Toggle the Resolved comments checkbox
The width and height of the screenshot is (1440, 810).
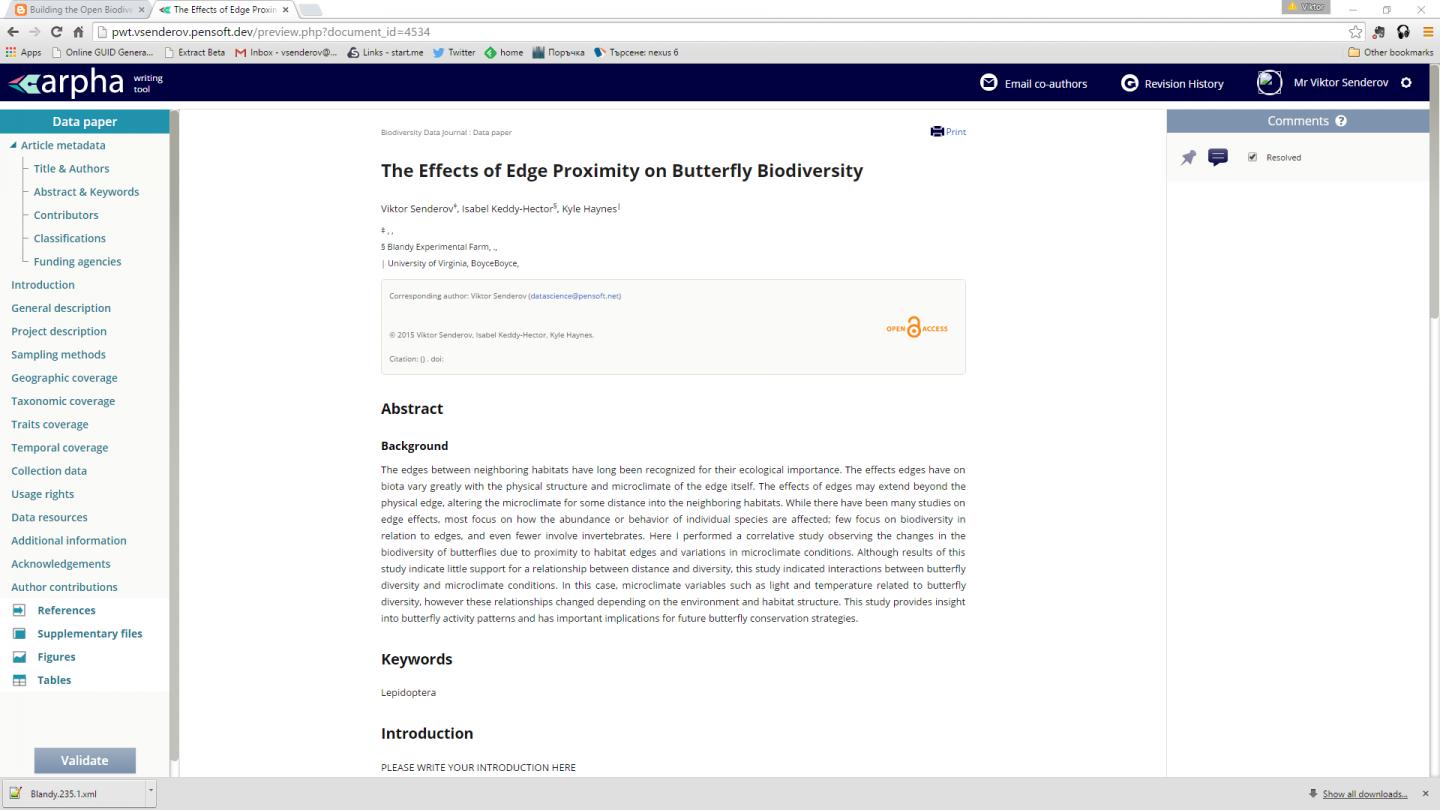(x=1252, y=157)
